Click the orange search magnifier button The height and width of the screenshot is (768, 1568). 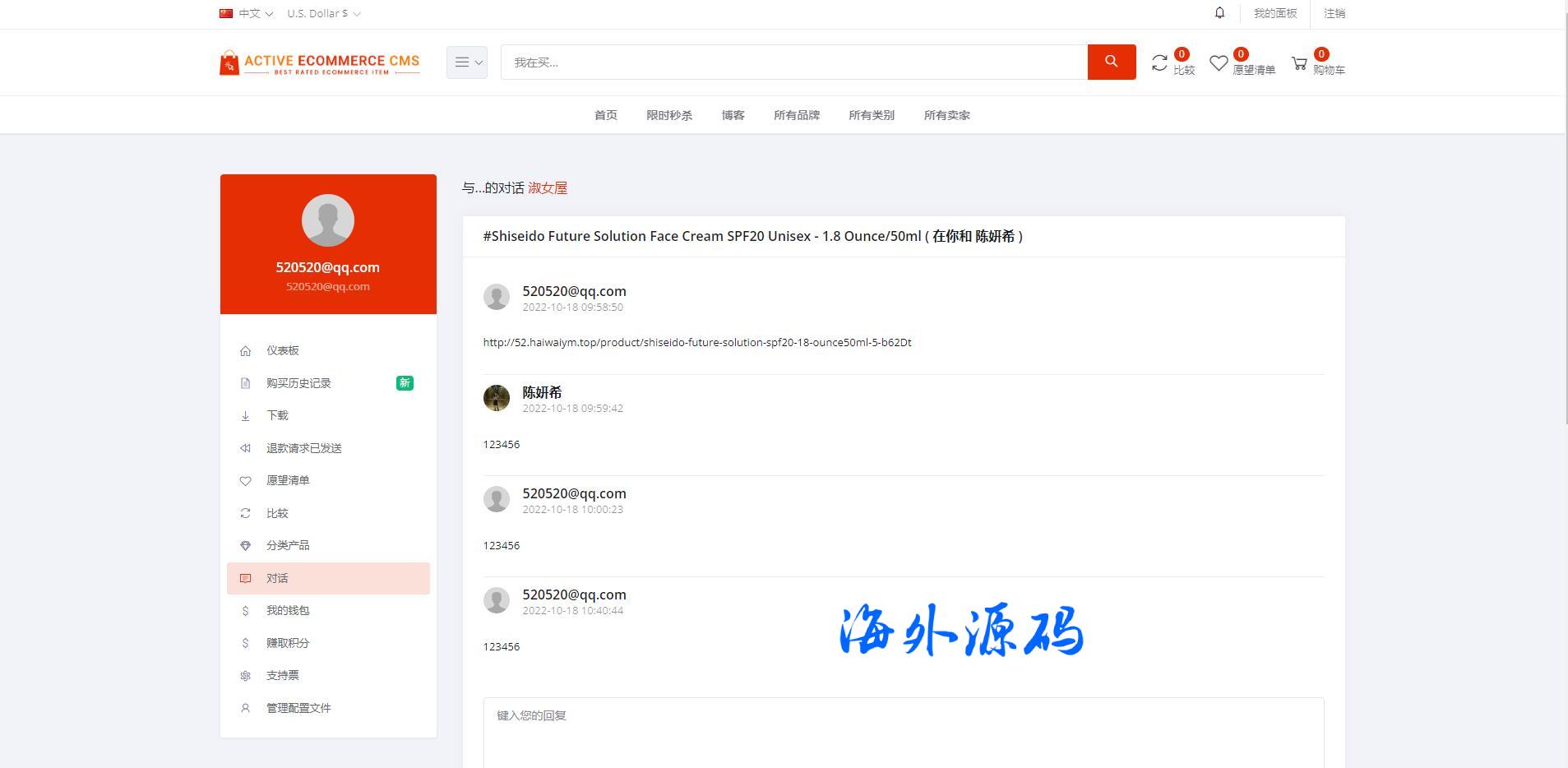tap(1111, 62)
